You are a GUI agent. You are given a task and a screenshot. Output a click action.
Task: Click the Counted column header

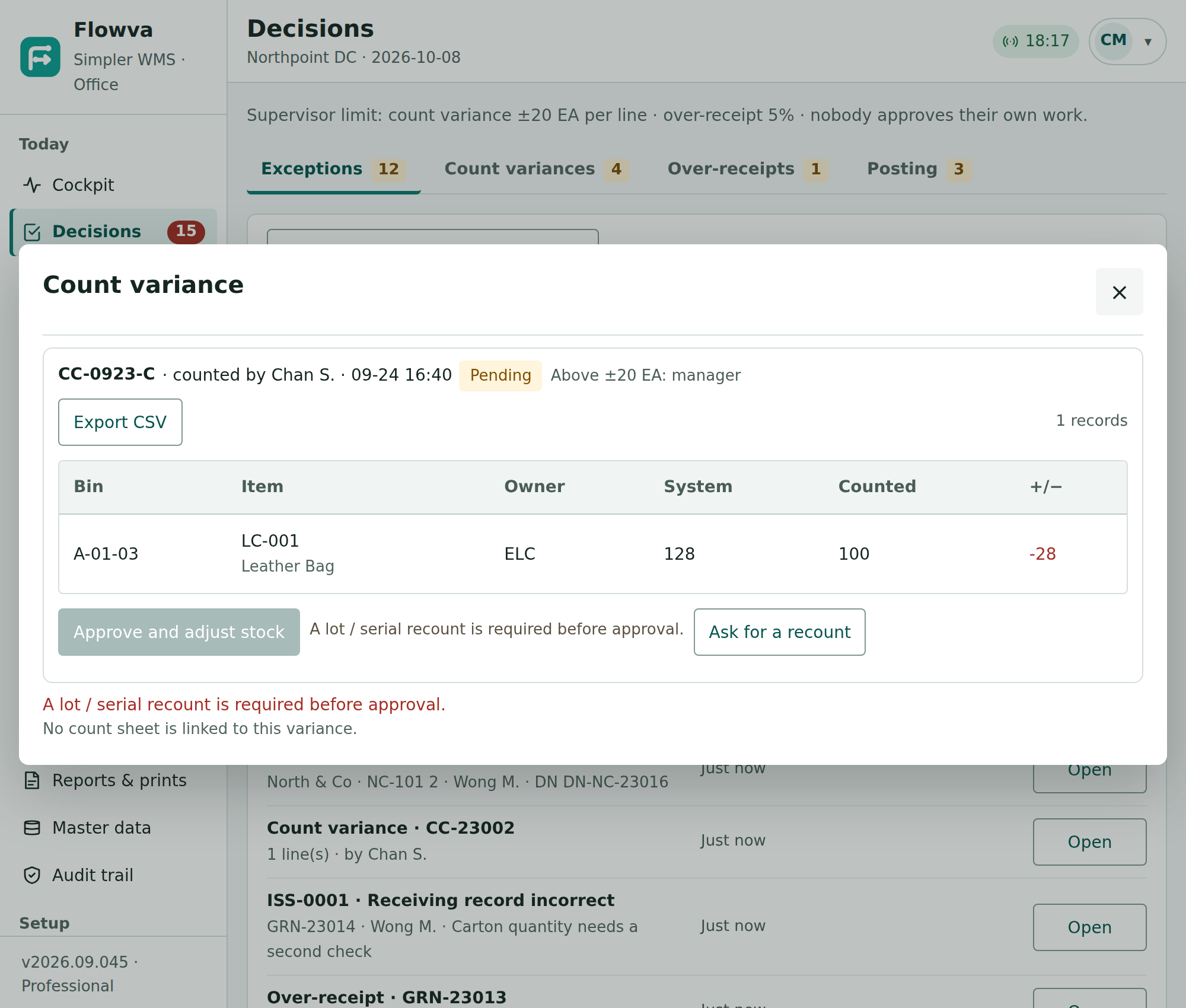[877, 487]
